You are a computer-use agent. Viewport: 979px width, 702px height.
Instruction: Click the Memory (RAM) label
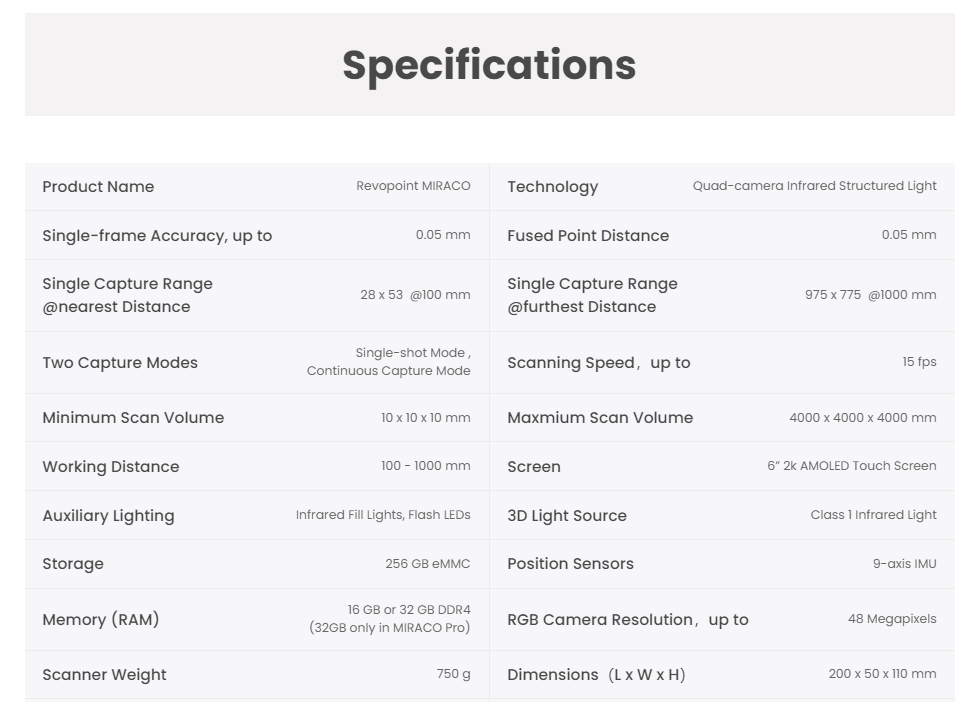101,620
